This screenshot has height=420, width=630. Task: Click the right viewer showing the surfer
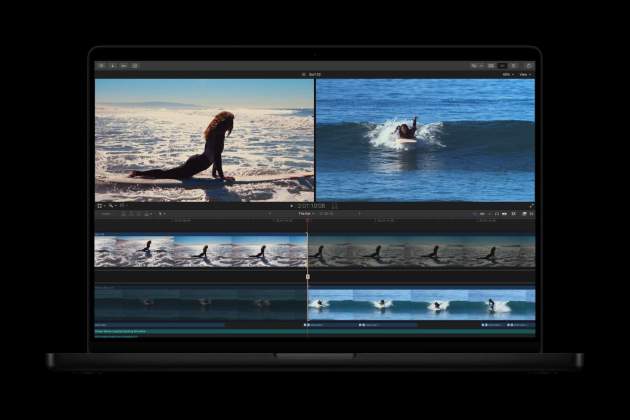[425, 140]
